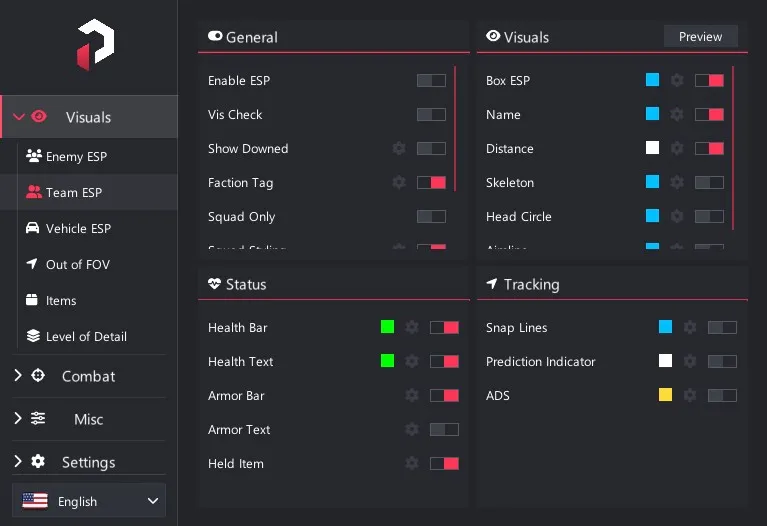Open gear settings next to Snap Lines

(690, 327)
